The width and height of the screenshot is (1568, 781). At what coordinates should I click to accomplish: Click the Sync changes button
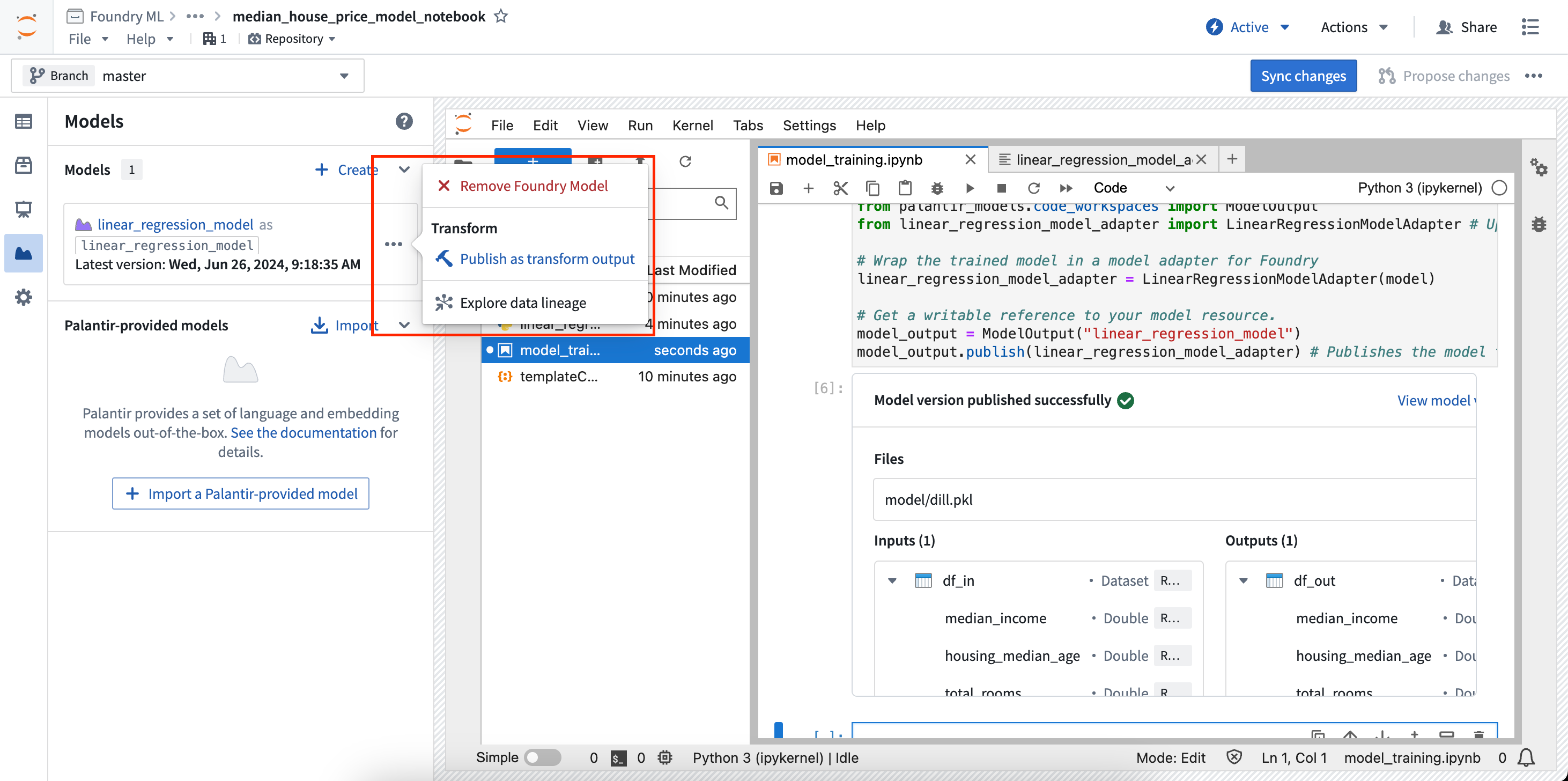click(1305, 75)
